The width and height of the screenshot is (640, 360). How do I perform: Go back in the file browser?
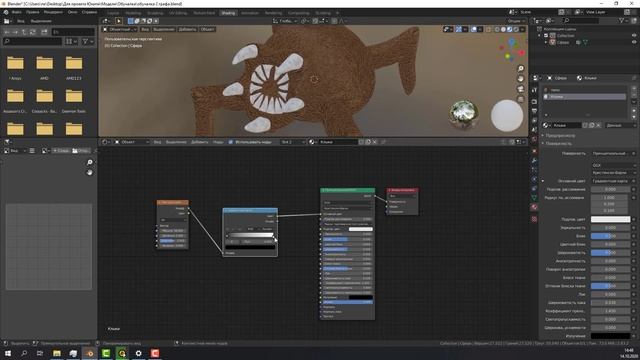[7, 32]
